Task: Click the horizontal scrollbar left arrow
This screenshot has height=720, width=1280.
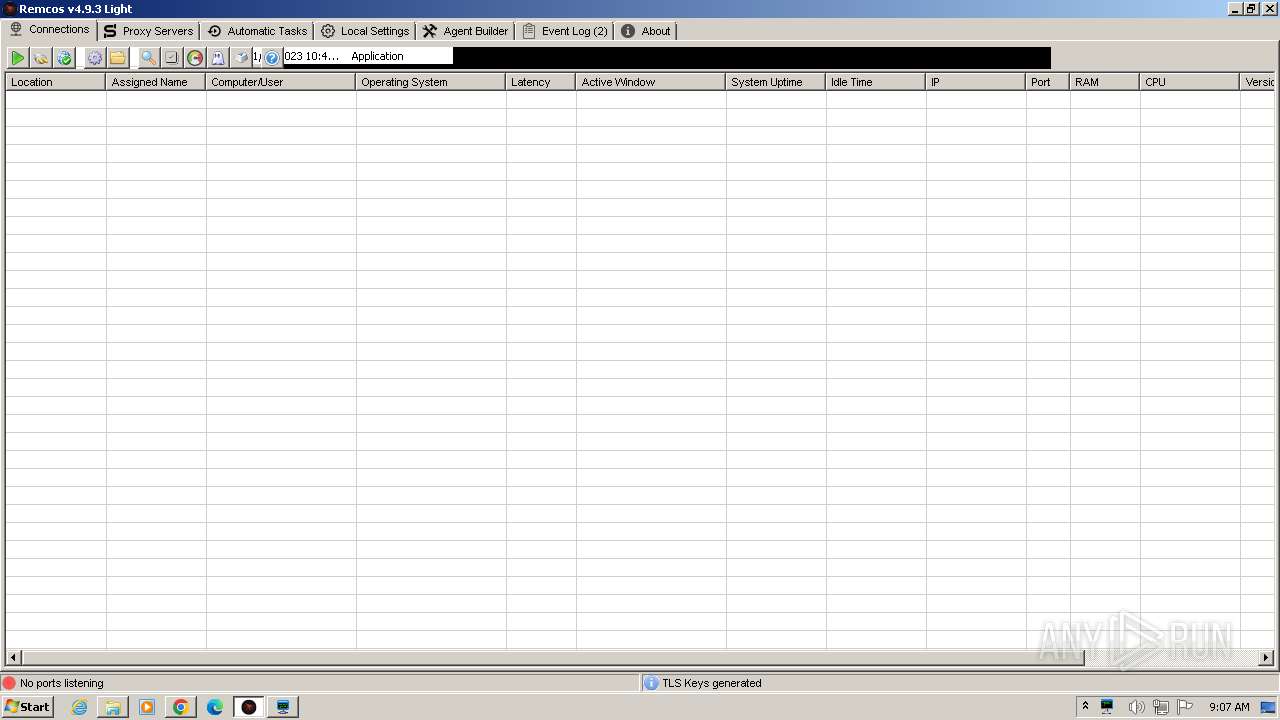Action: pos(13,658)
